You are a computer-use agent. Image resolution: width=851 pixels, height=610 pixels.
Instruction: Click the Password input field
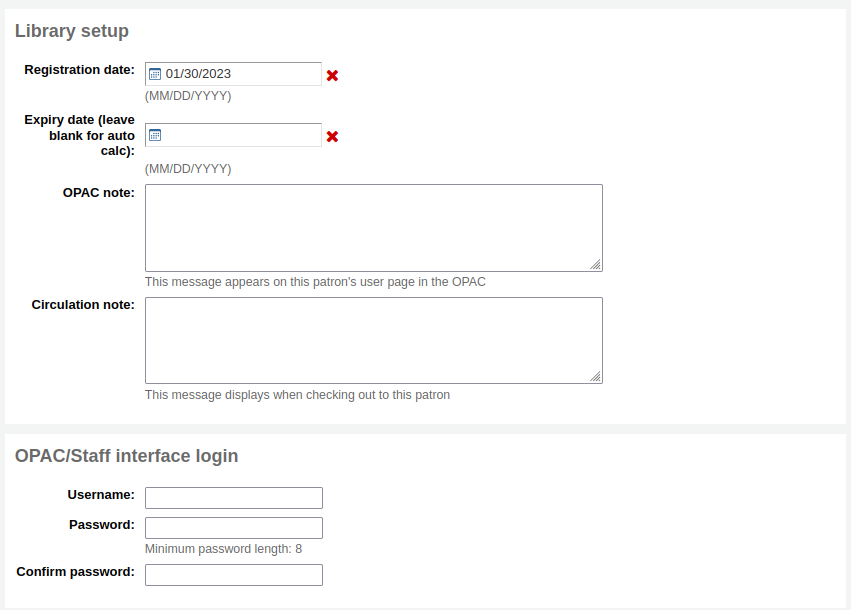pos(233,527)
